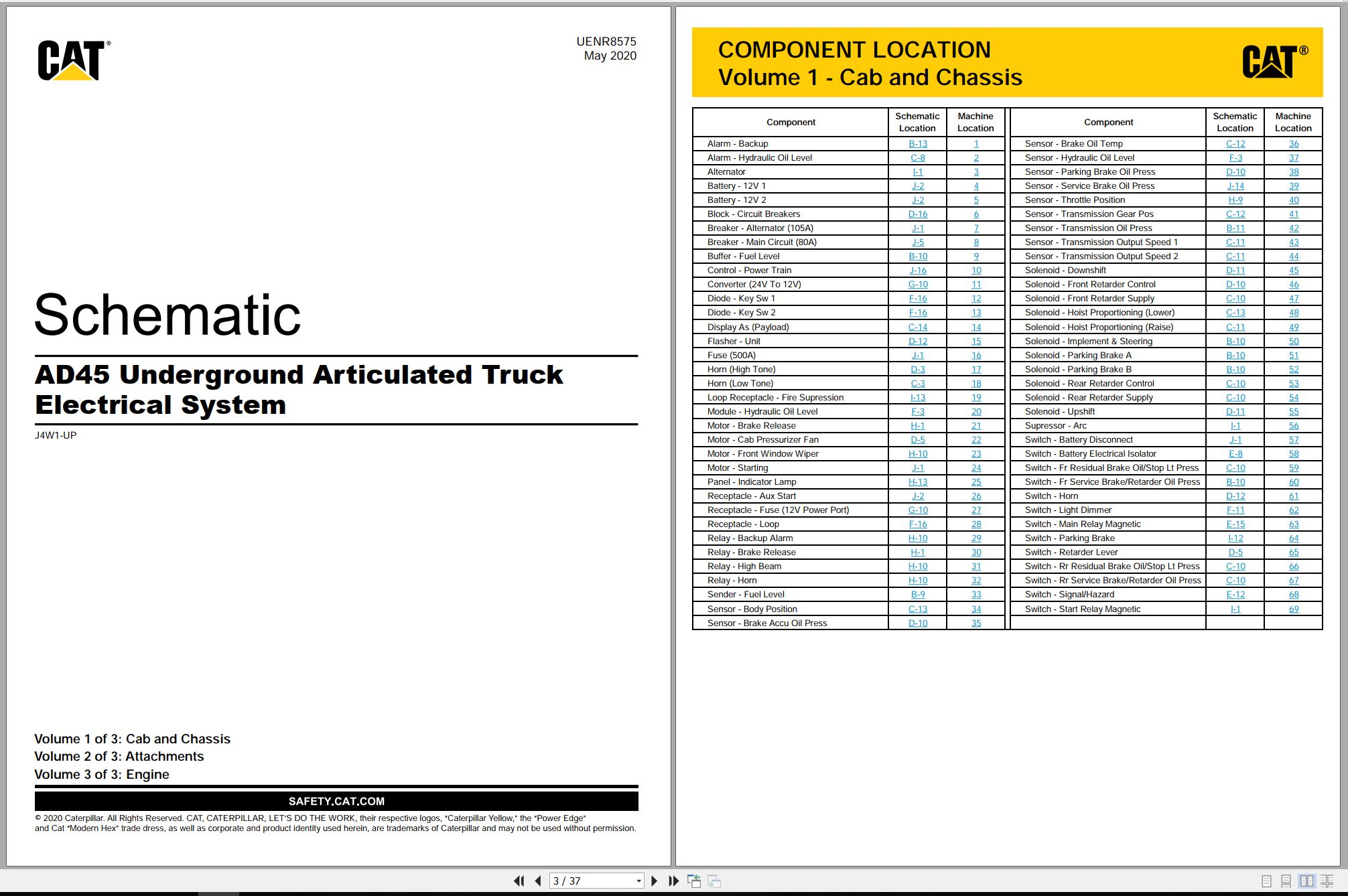The image size is (1348, 896).
Task: Open D-3 link for Horn High Tone
Action: pyautogui.click(x=917, y=370)
